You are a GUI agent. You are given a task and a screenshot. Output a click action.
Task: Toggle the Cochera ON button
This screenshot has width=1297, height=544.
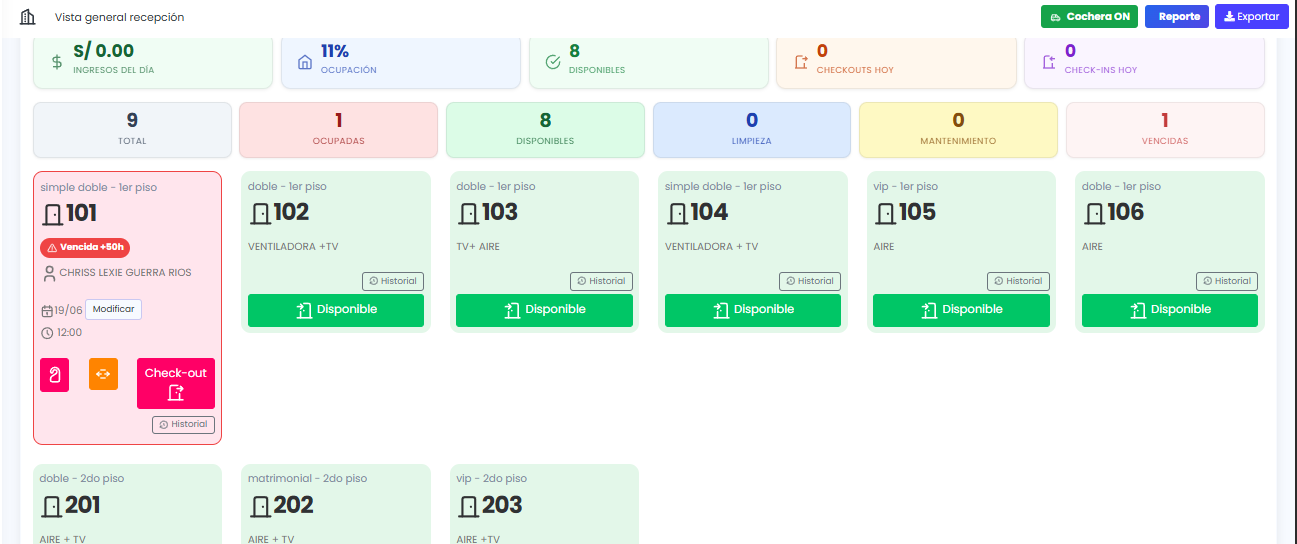1089,17
